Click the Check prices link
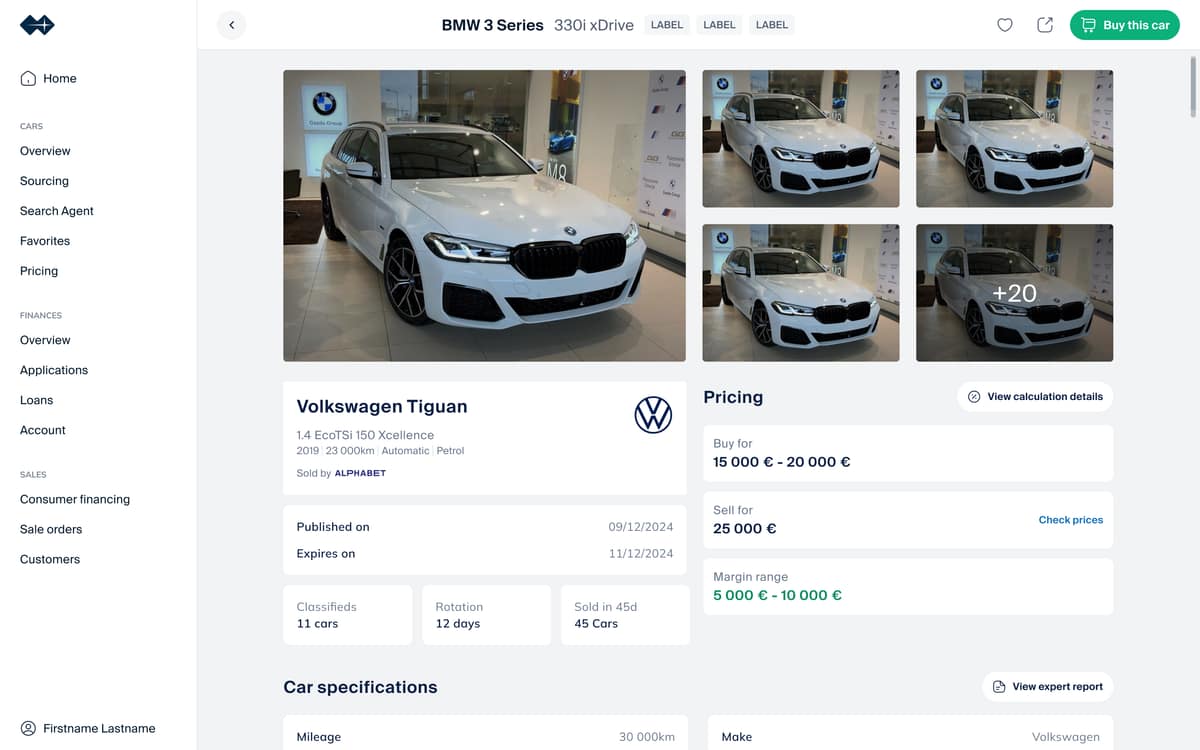The width and height of the screenshot is (1200, 750). 1071,520
